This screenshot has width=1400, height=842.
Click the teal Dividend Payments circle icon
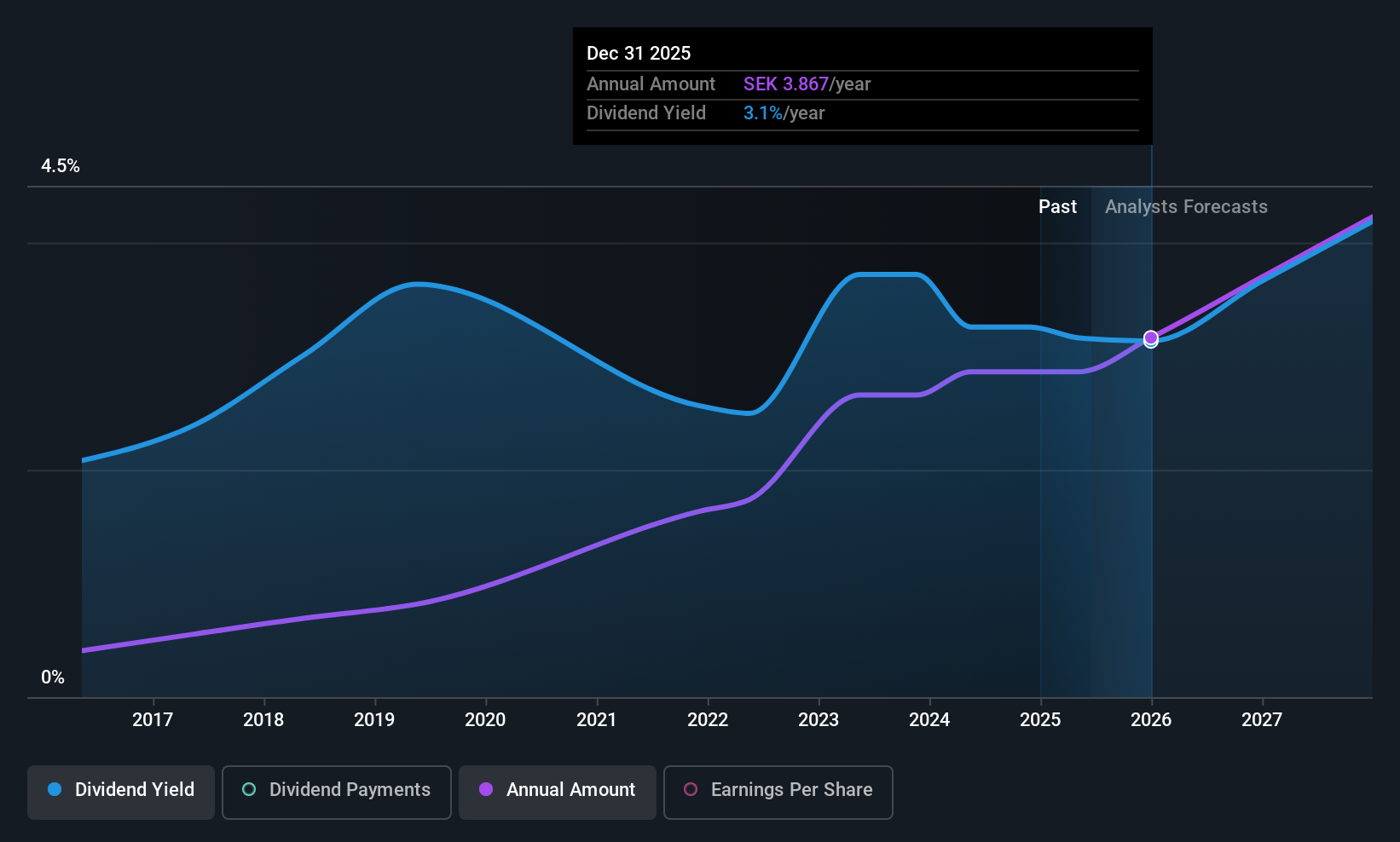(x=249, y=789)
